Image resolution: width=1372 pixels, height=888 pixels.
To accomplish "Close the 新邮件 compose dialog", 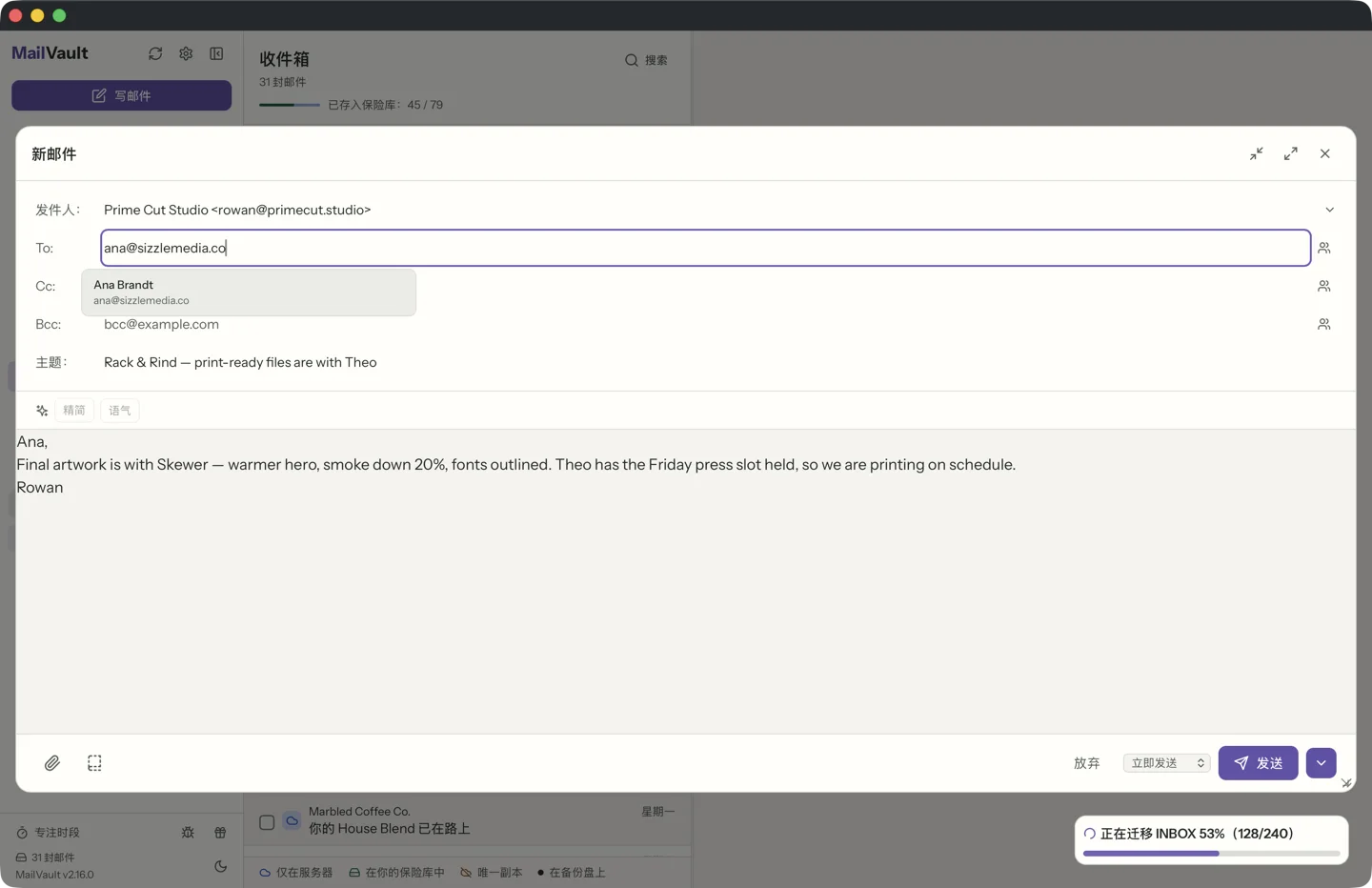I will pyautogui.click(x=1325, y=153).
